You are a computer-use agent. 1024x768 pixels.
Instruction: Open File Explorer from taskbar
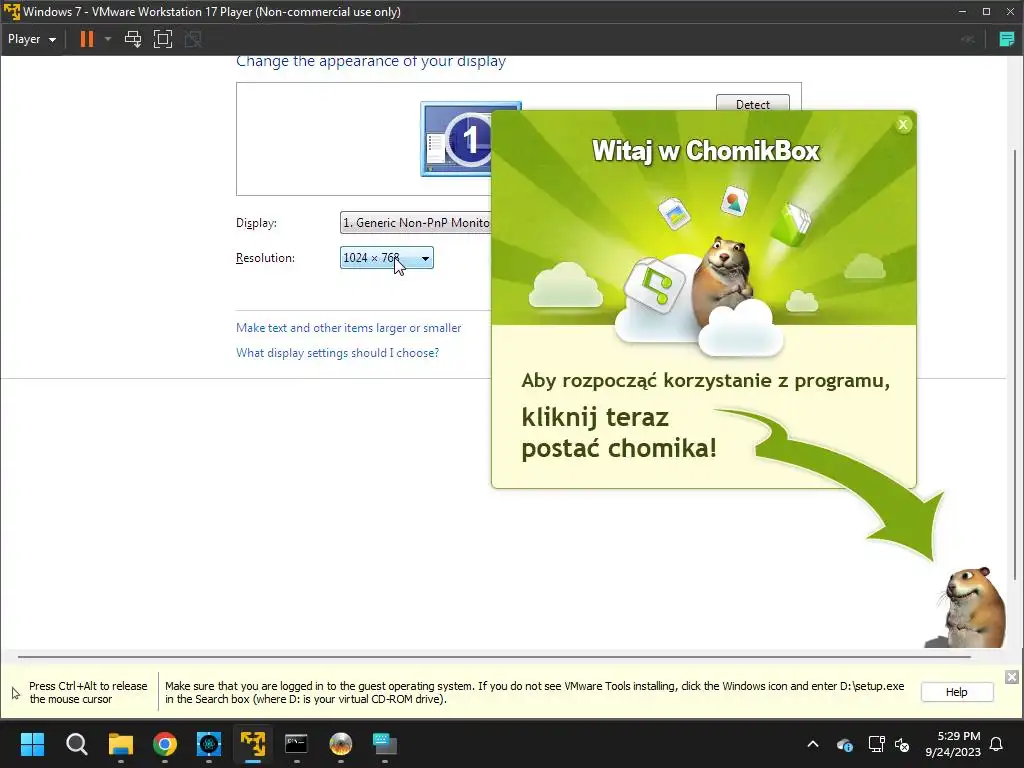click(121, 744)
